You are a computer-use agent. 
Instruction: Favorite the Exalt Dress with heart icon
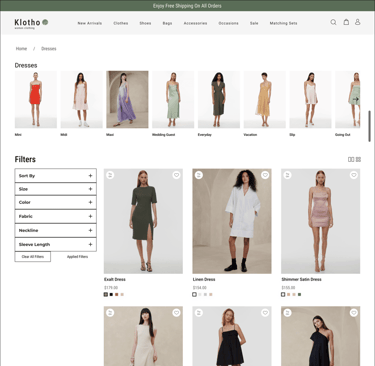(x=176, y=175)
